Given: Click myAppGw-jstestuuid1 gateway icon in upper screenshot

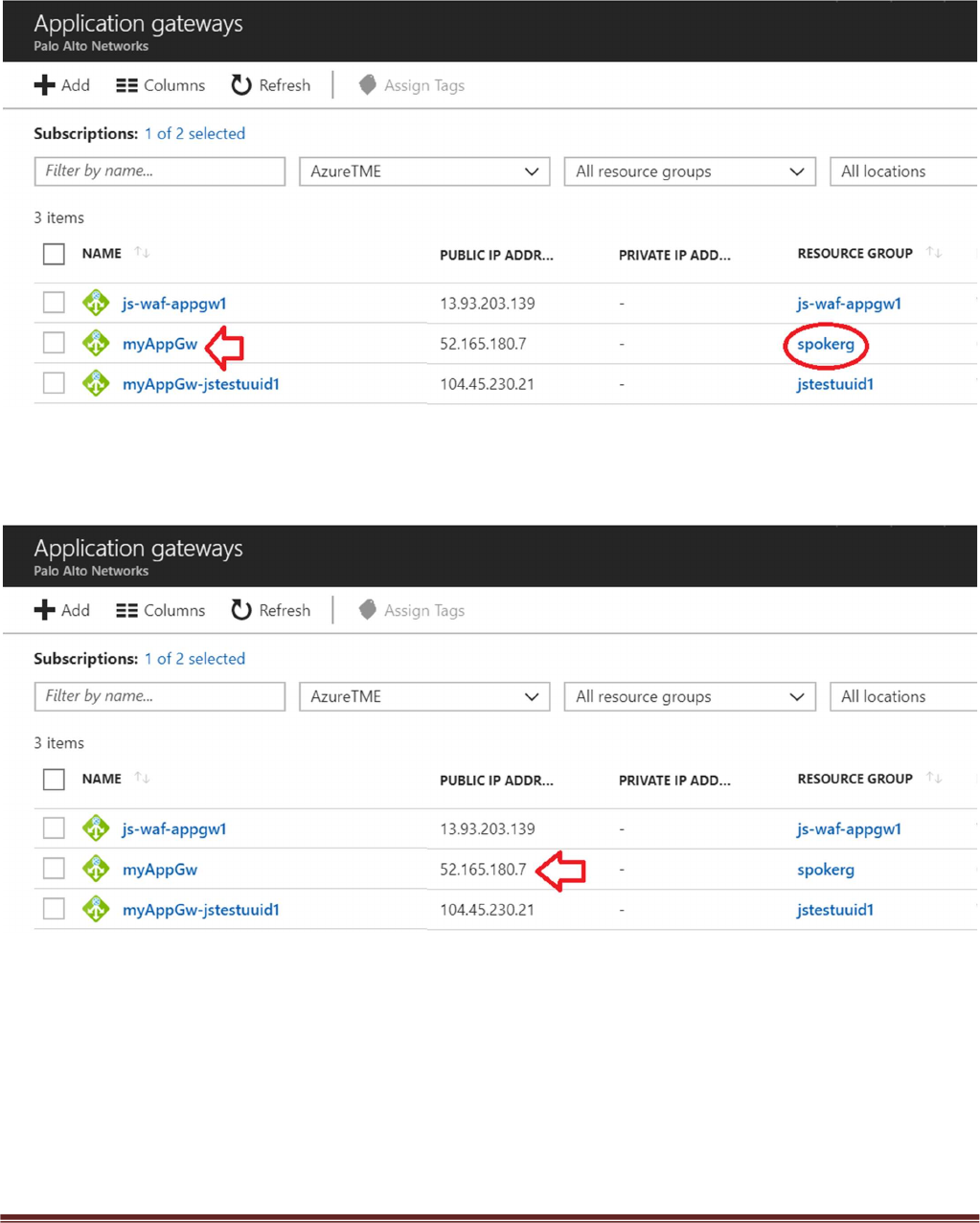Looking at the screenshot, I should coord(96,383).
